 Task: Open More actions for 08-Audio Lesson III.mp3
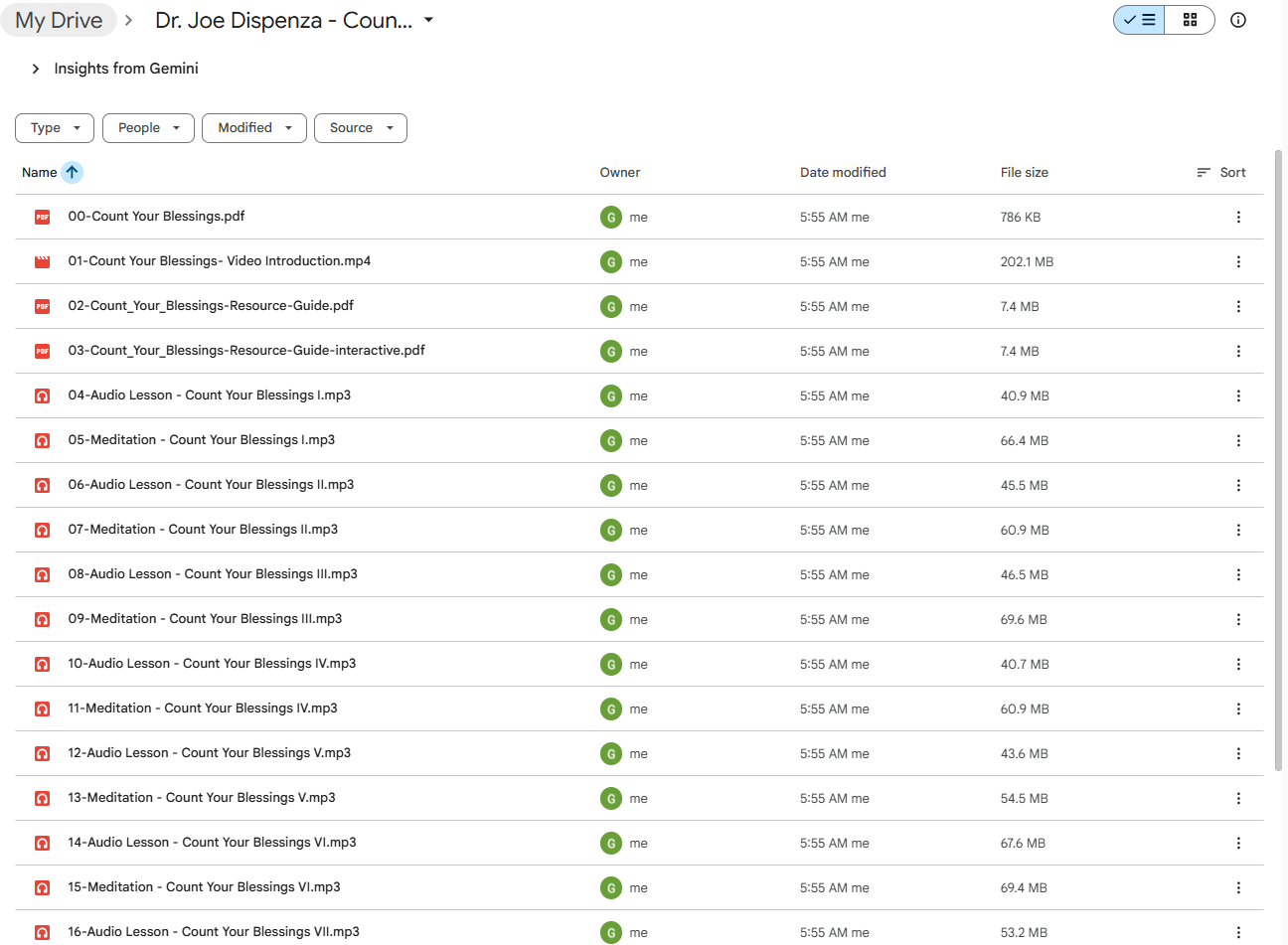(x=1238, y=574)
